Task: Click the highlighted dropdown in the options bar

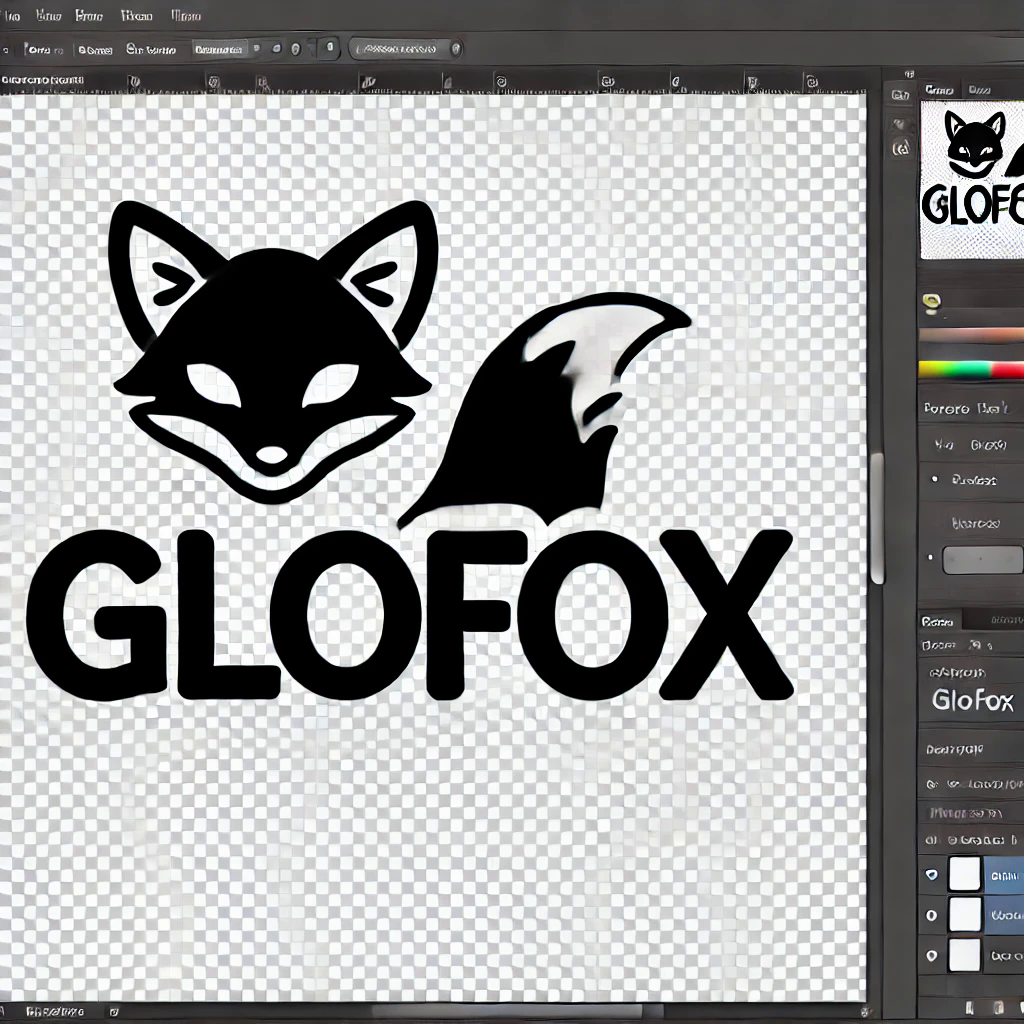Action: (218, 48)
